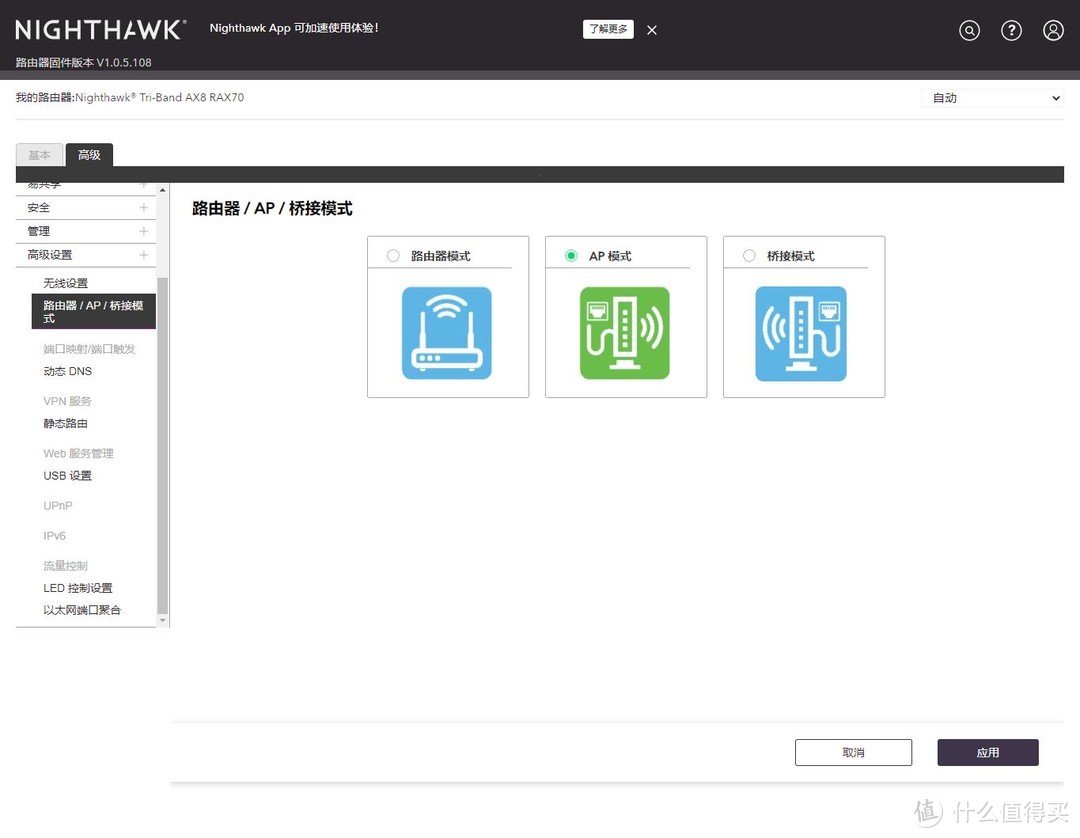Click the NIGHTHAWK logo
The width and height of the screenshot is (1080, 838).
(100, 30)
